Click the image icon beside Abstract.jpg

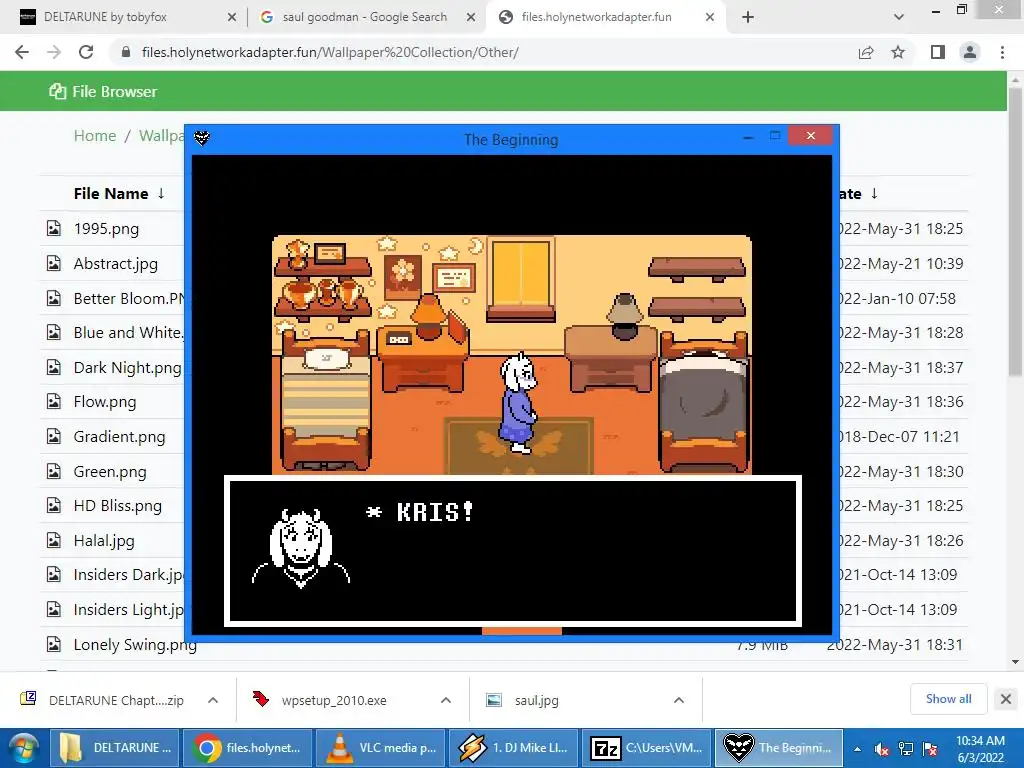coord(54,263)
